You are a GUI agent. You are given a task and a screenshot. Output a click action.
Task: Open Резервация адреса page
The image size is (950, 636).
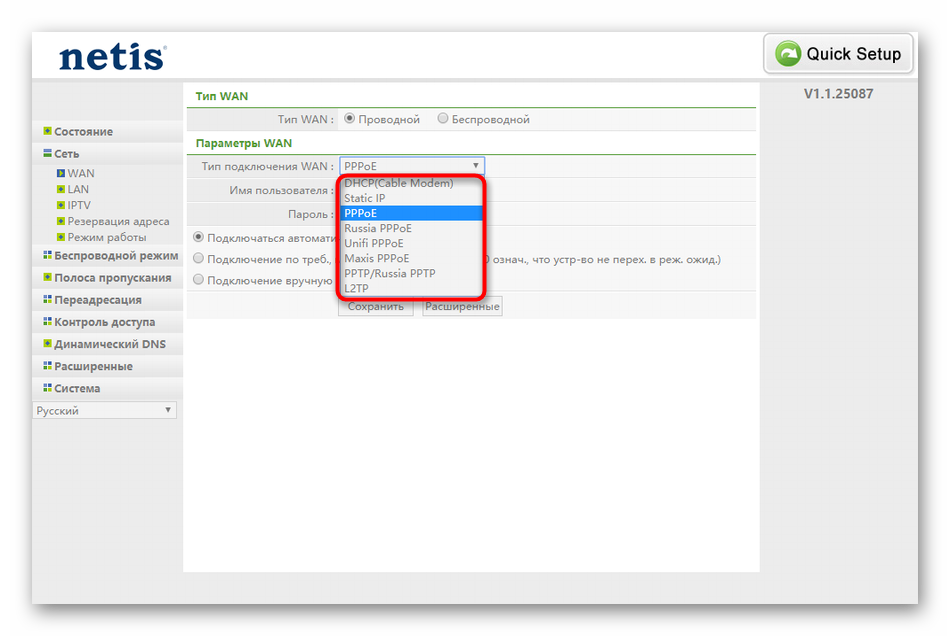point(119,221)
